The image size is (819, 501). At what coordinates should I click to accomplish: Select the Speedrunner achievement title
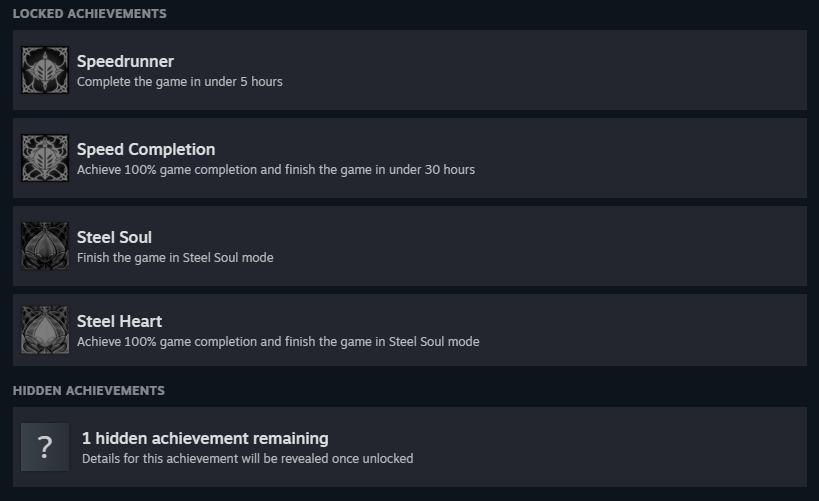(125, 61)
